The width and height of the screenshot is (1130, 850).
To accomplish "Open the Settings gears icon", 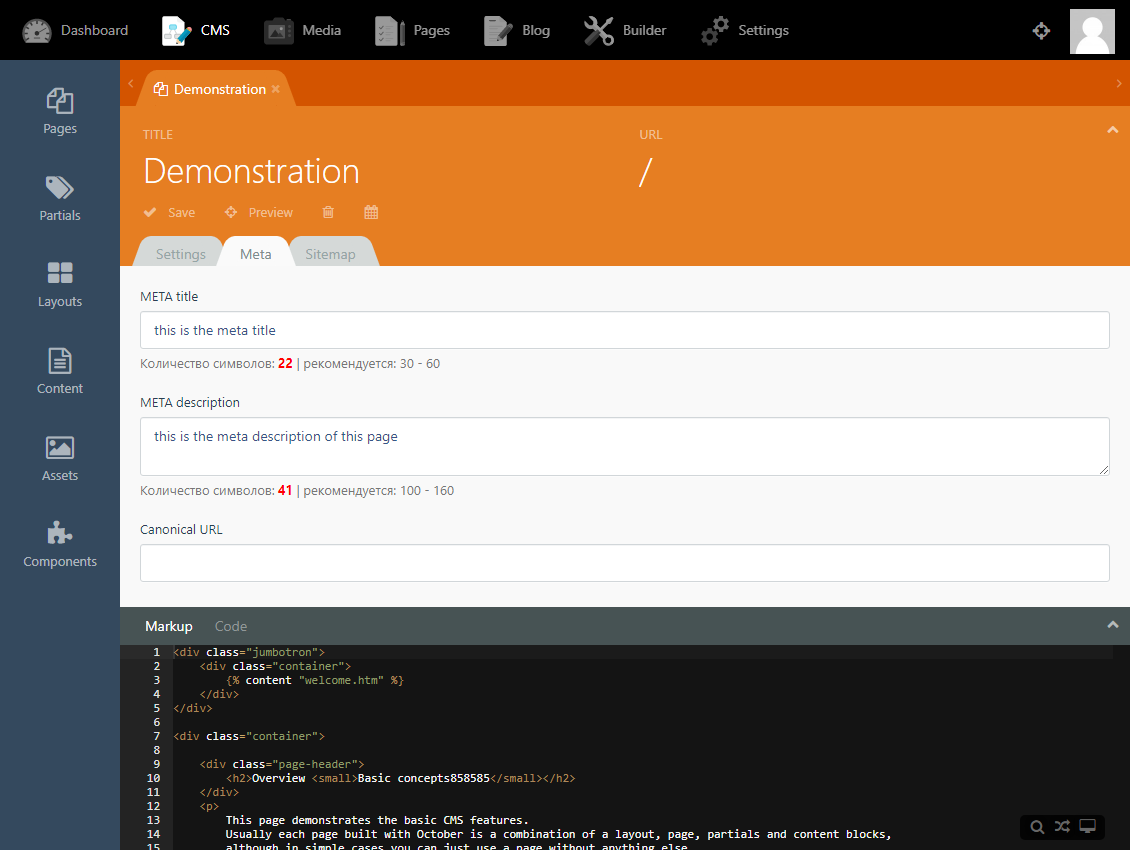I will [x=715, y=31].
